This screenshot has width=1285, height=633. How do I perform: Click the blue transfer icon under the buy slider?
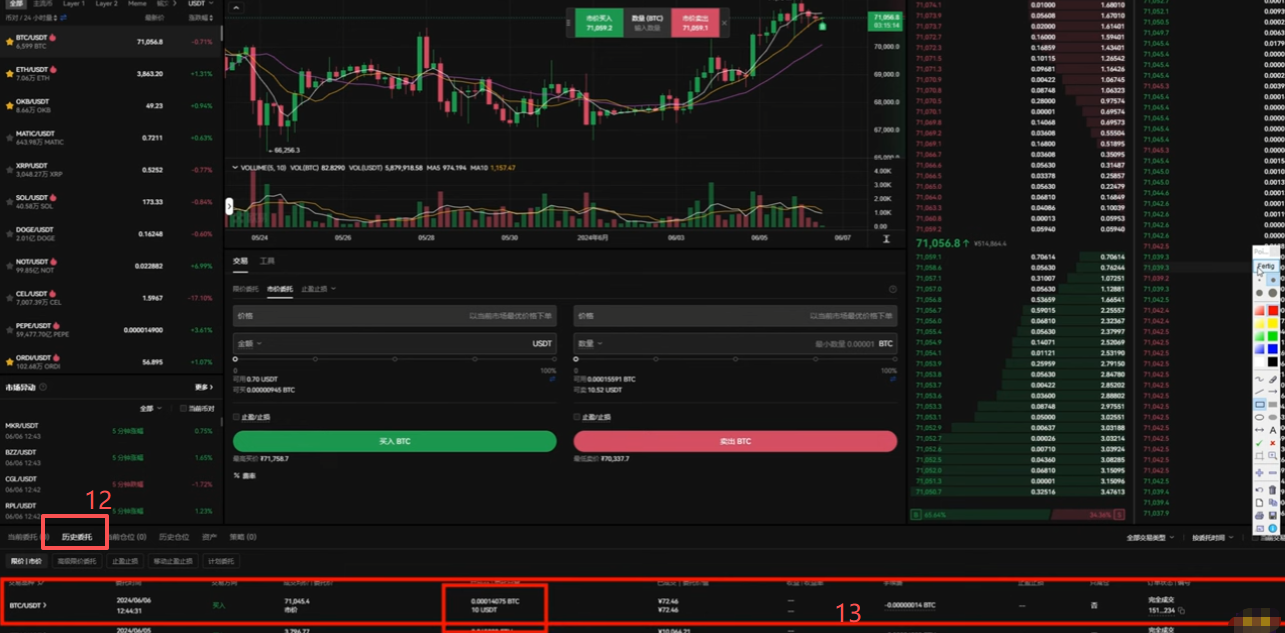(553, 380)
